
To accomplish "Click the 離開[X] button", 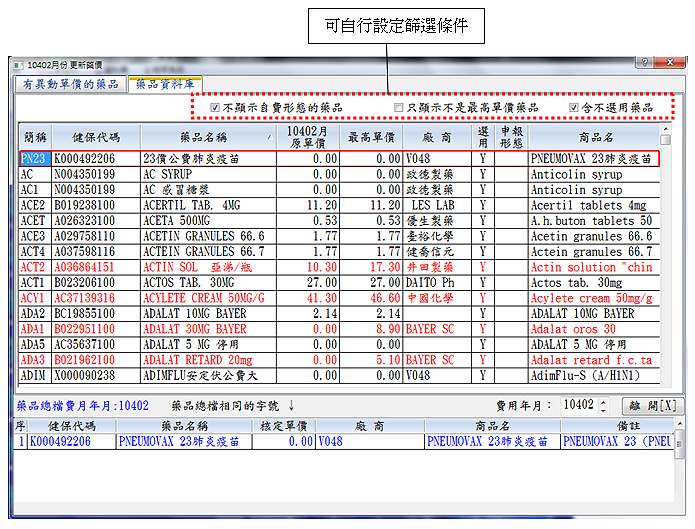I will [652, 406].
